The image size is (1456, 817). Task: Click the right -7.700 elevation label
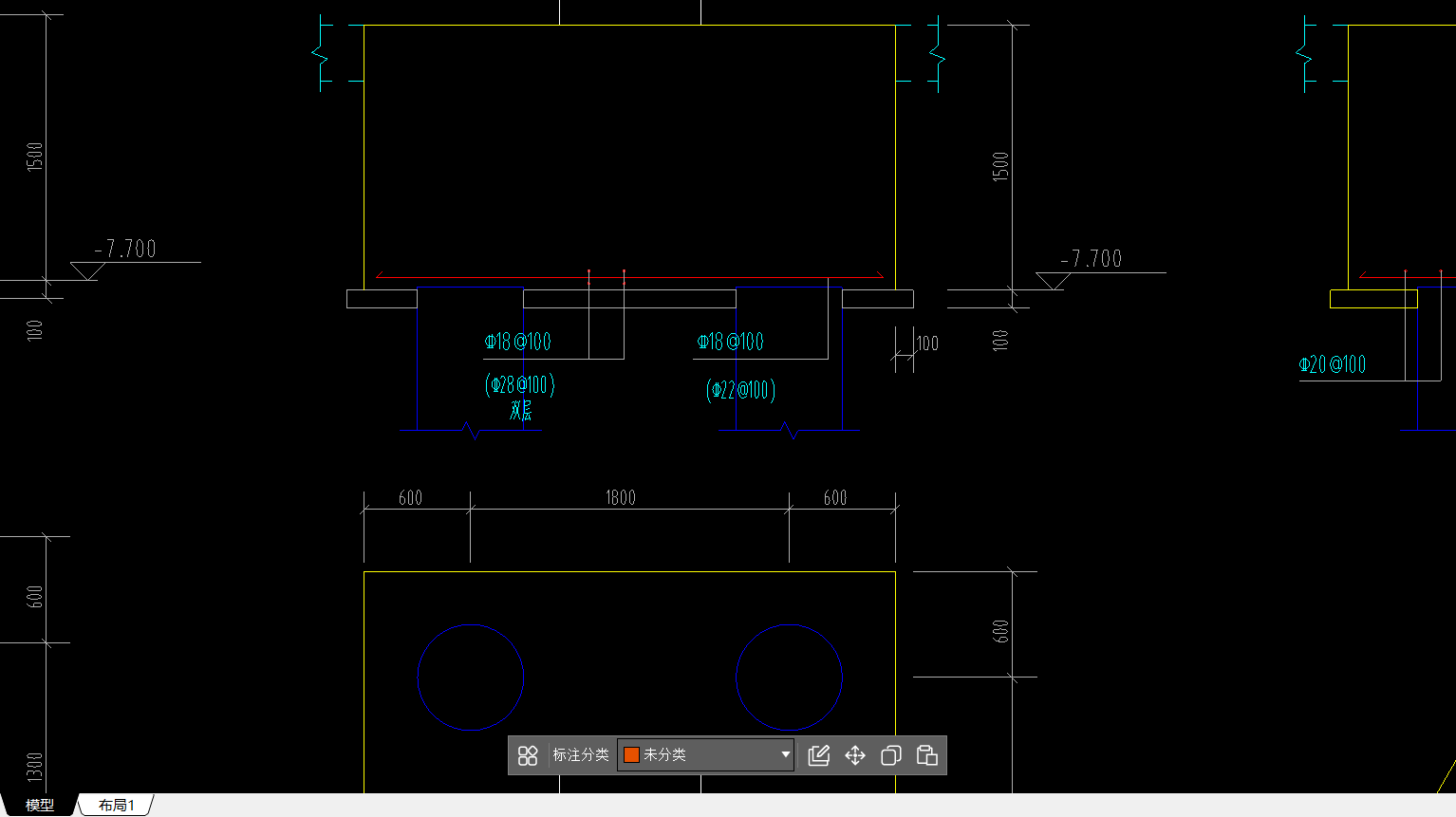coord(1092,259)
